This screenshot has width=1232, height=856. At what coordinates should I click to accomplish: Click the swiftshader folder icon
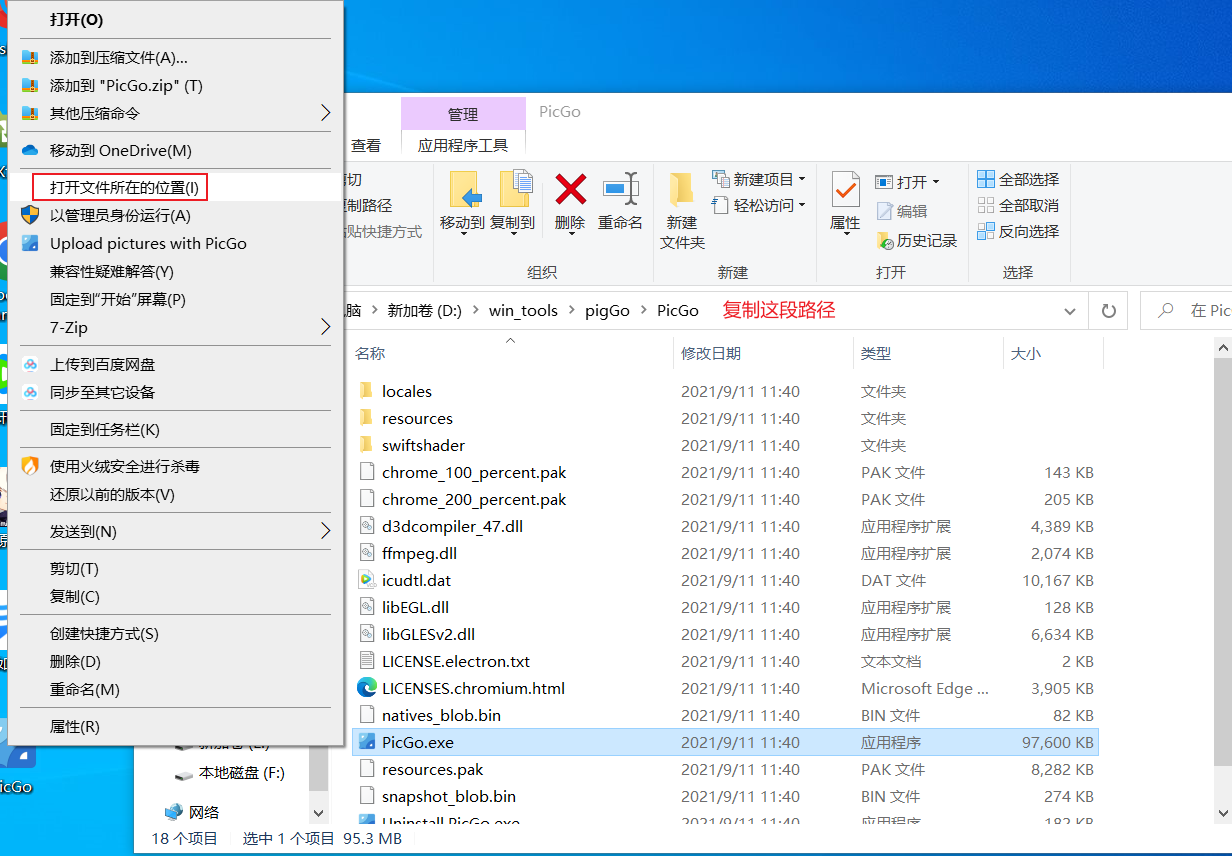coord(367,445)
